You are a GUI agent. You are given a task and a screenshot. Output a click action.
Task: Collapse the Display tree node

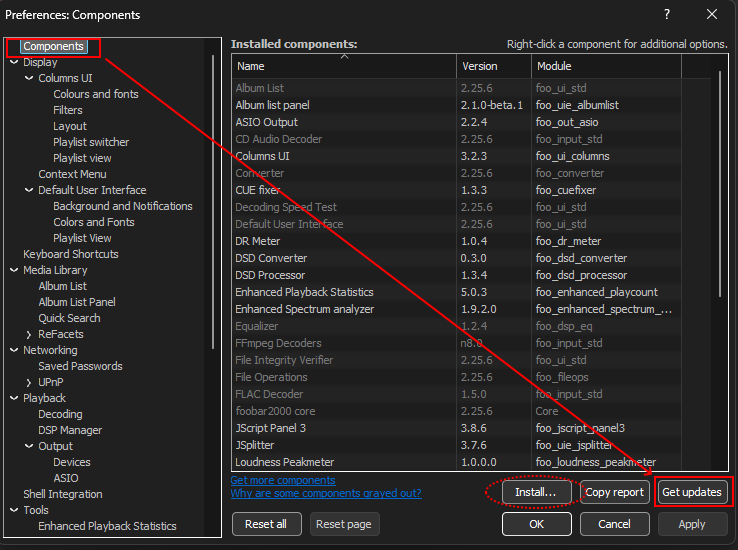[x=13, y=62]
